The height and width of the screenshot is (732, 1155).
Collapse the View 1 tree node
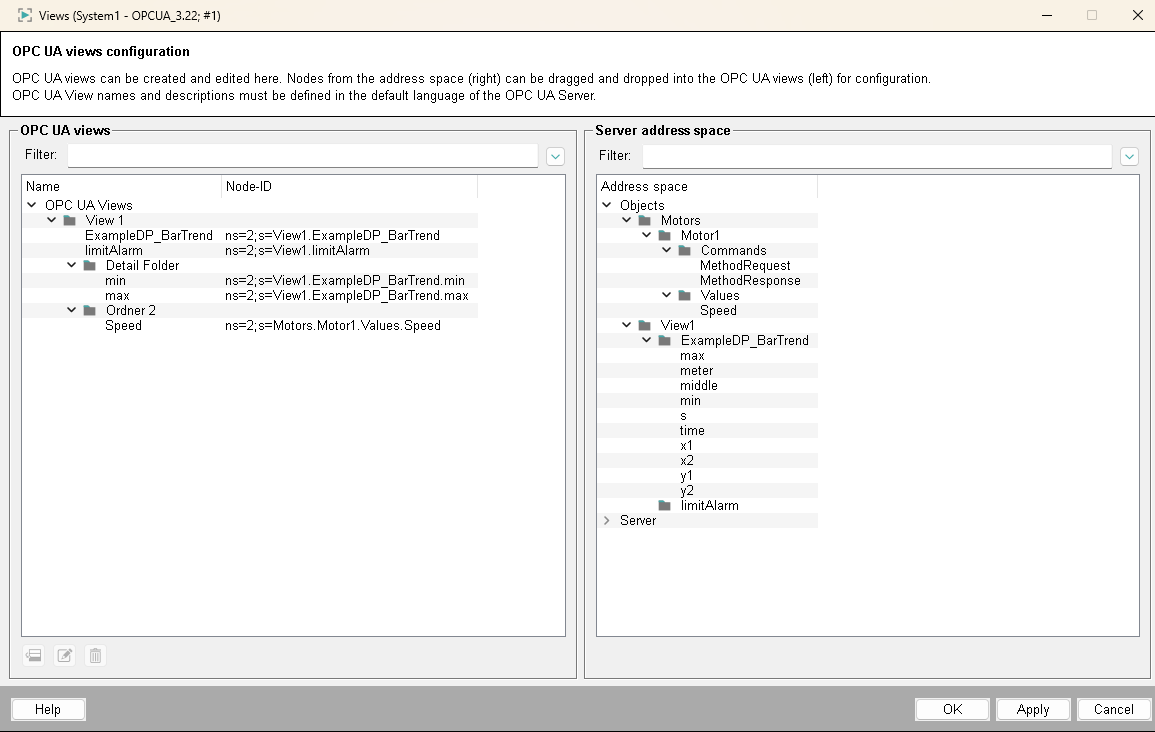point(51,220)
